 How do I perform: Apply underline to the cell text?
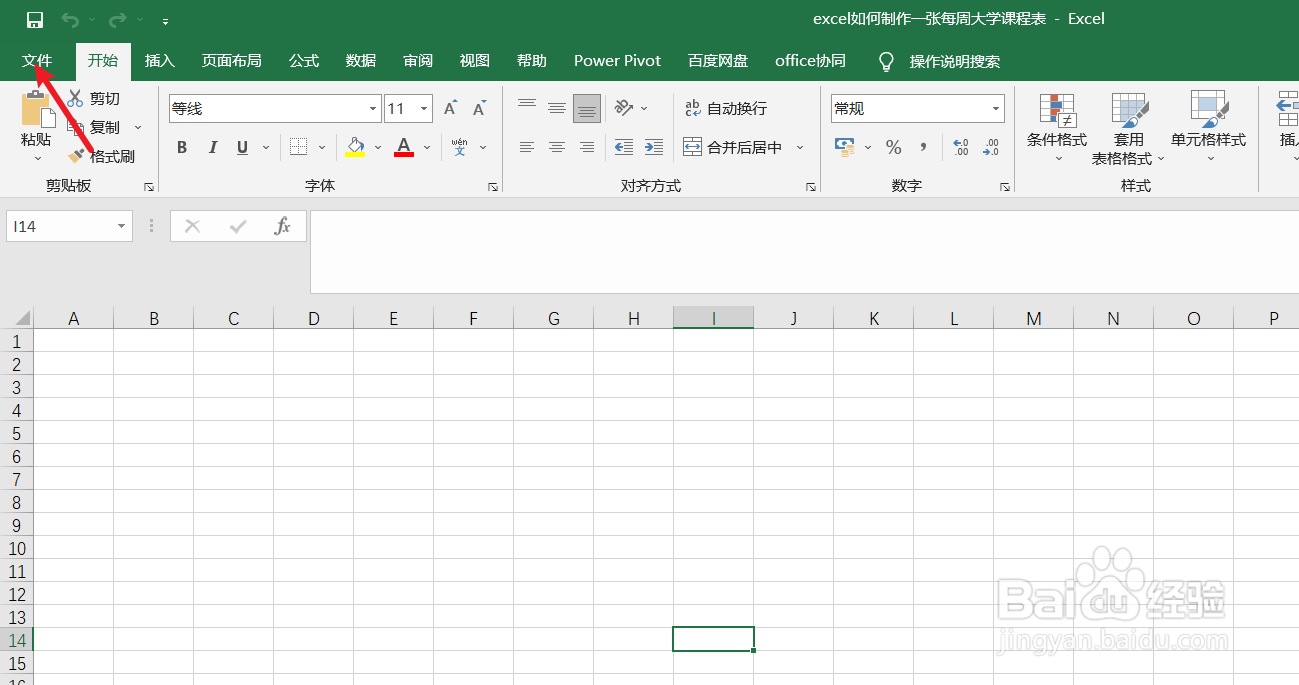pyautogui.click(x=241, y=146)
